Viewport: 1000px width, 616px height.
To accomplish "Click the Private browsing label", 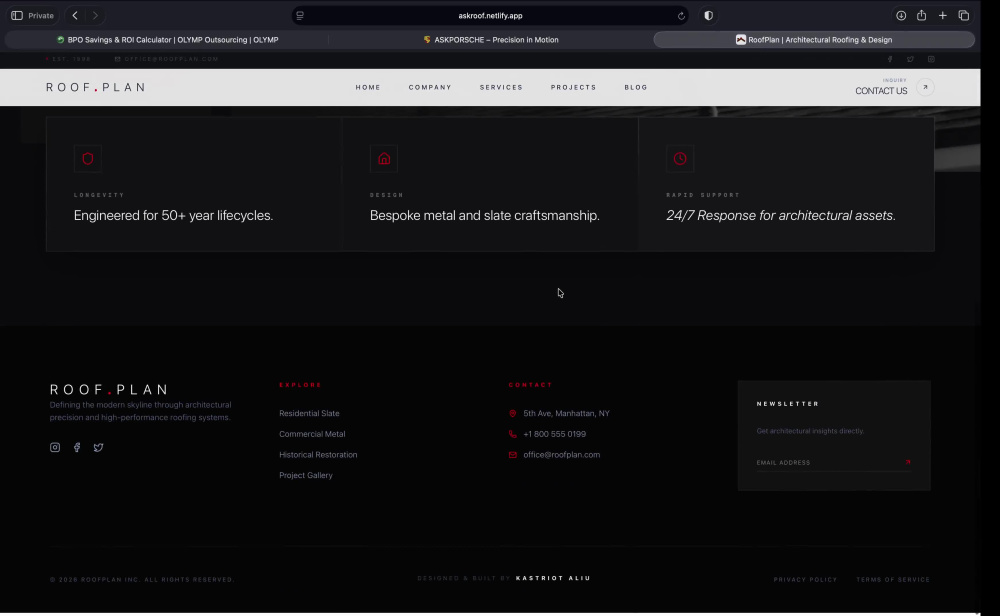I will [x=41, y=15].
